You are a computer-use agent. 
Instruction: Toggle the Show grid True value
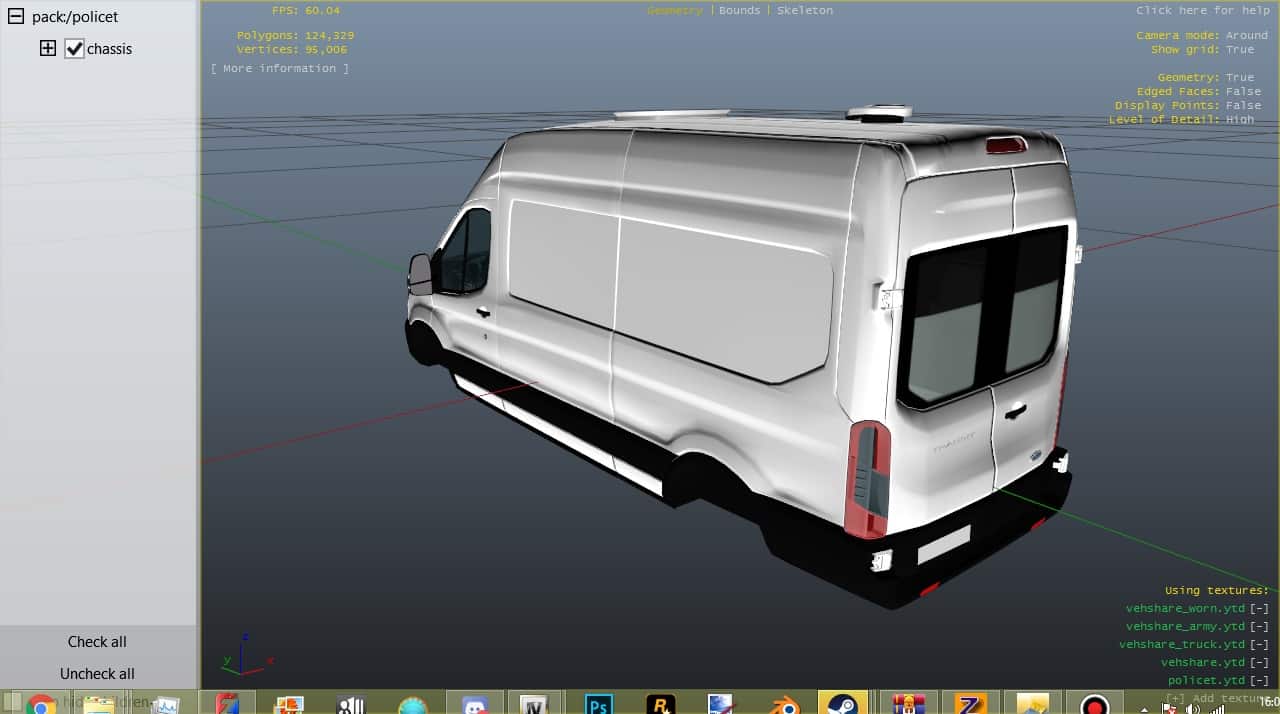coord(1239,49)
